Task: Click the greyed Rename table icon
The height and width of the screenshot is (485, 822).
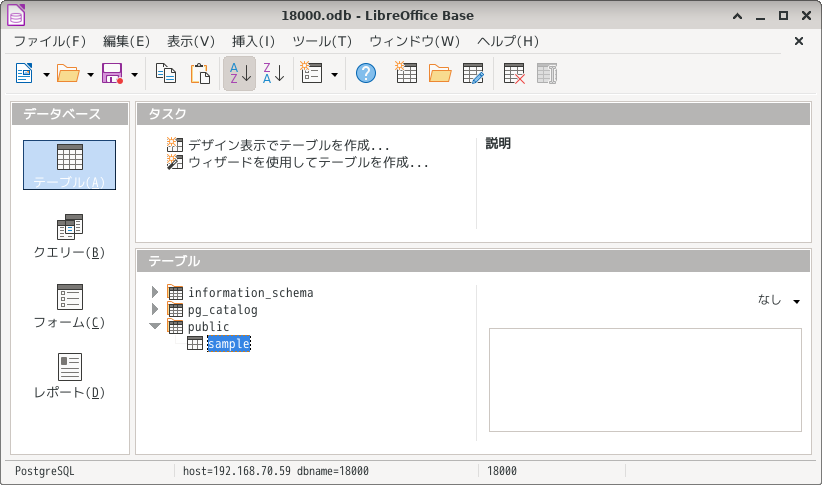Action: [547, 73]
